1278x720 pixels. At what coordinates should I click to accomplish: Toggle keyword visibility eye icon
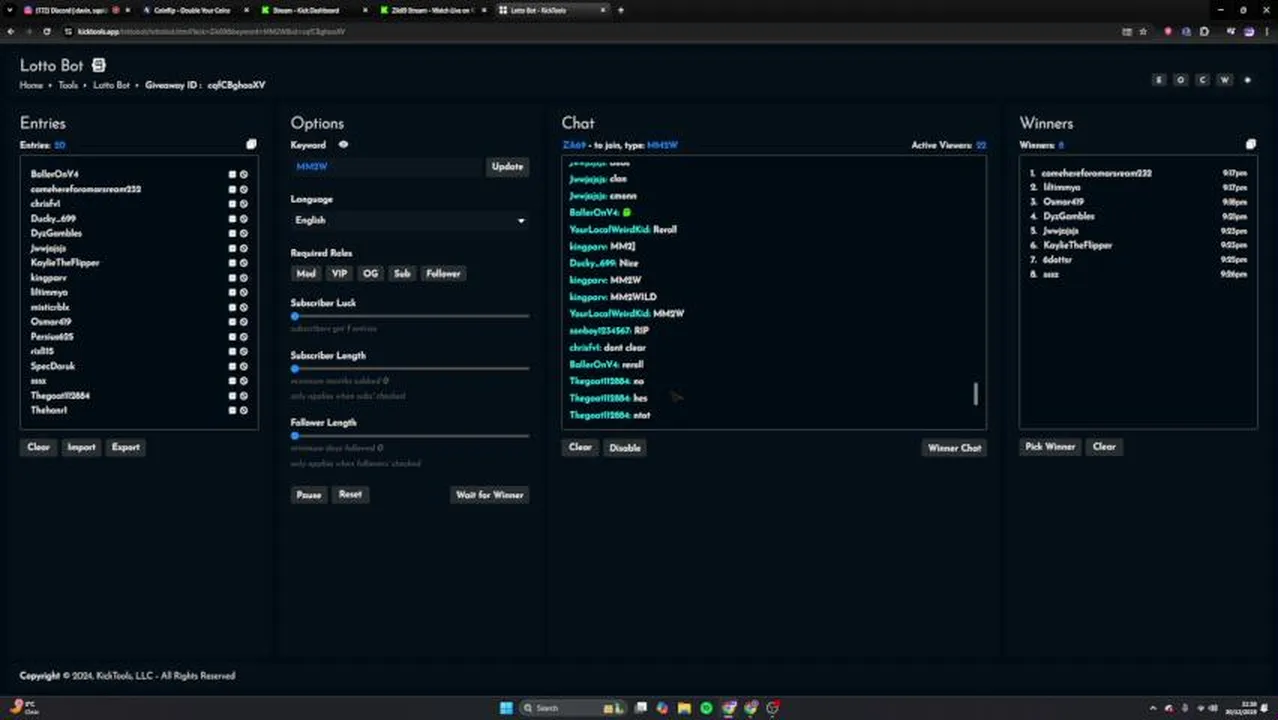coord(343,144)
